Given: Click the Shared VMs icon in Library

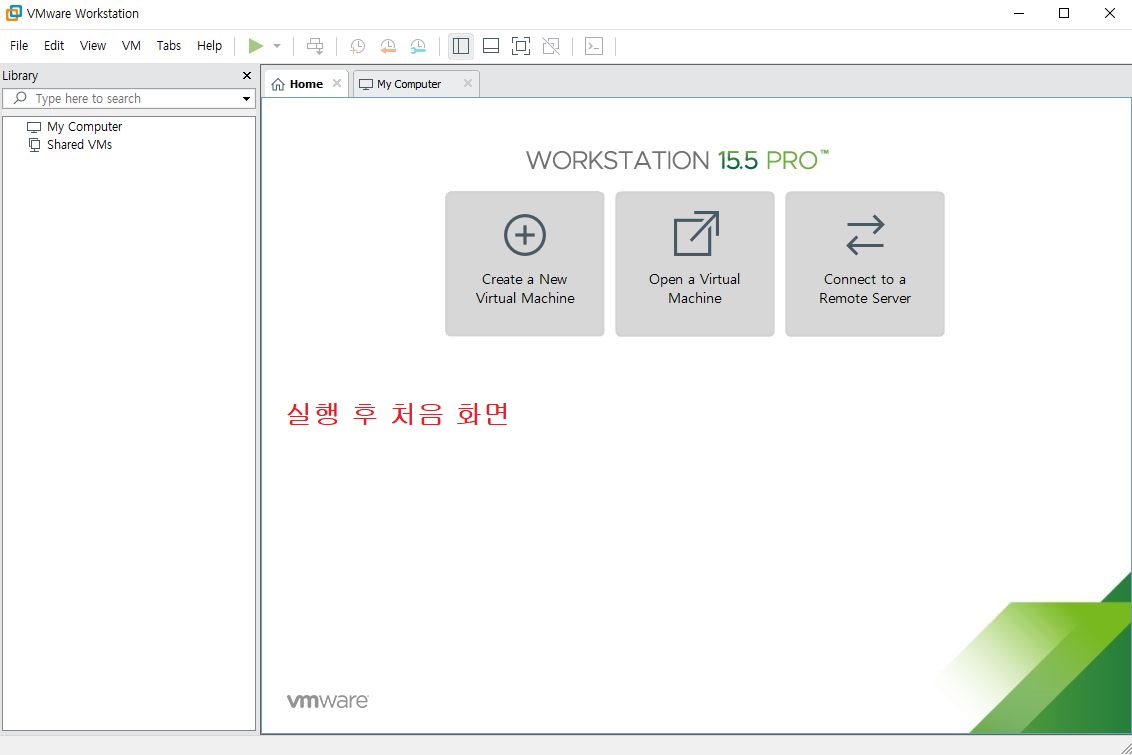Looking at the screenshot, I should pos(34,144).
